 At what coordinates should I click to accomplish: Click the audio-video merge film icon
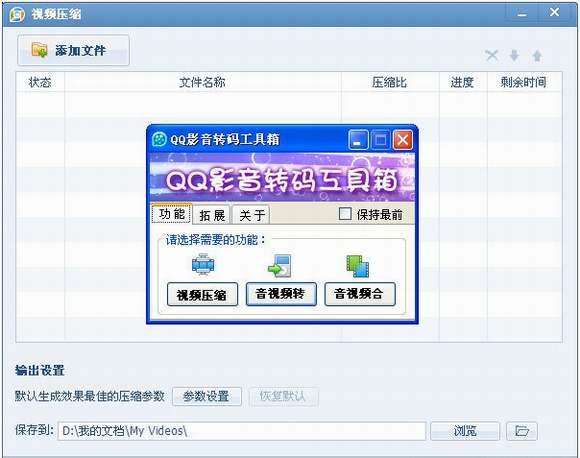pyautogui.click(x=358, y=266)
